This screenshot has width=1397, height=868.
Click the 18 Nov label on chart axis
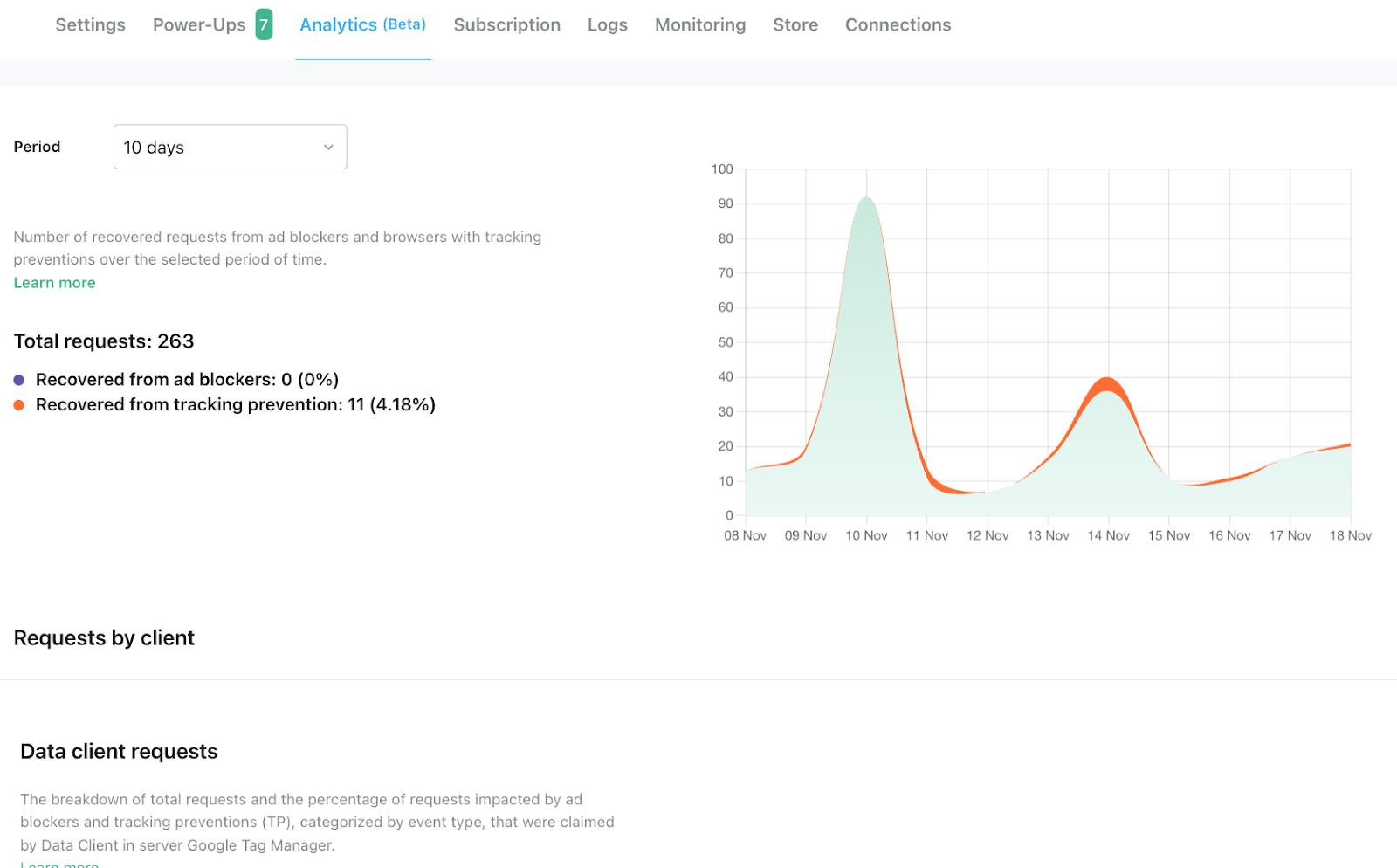click(1350, 535)
